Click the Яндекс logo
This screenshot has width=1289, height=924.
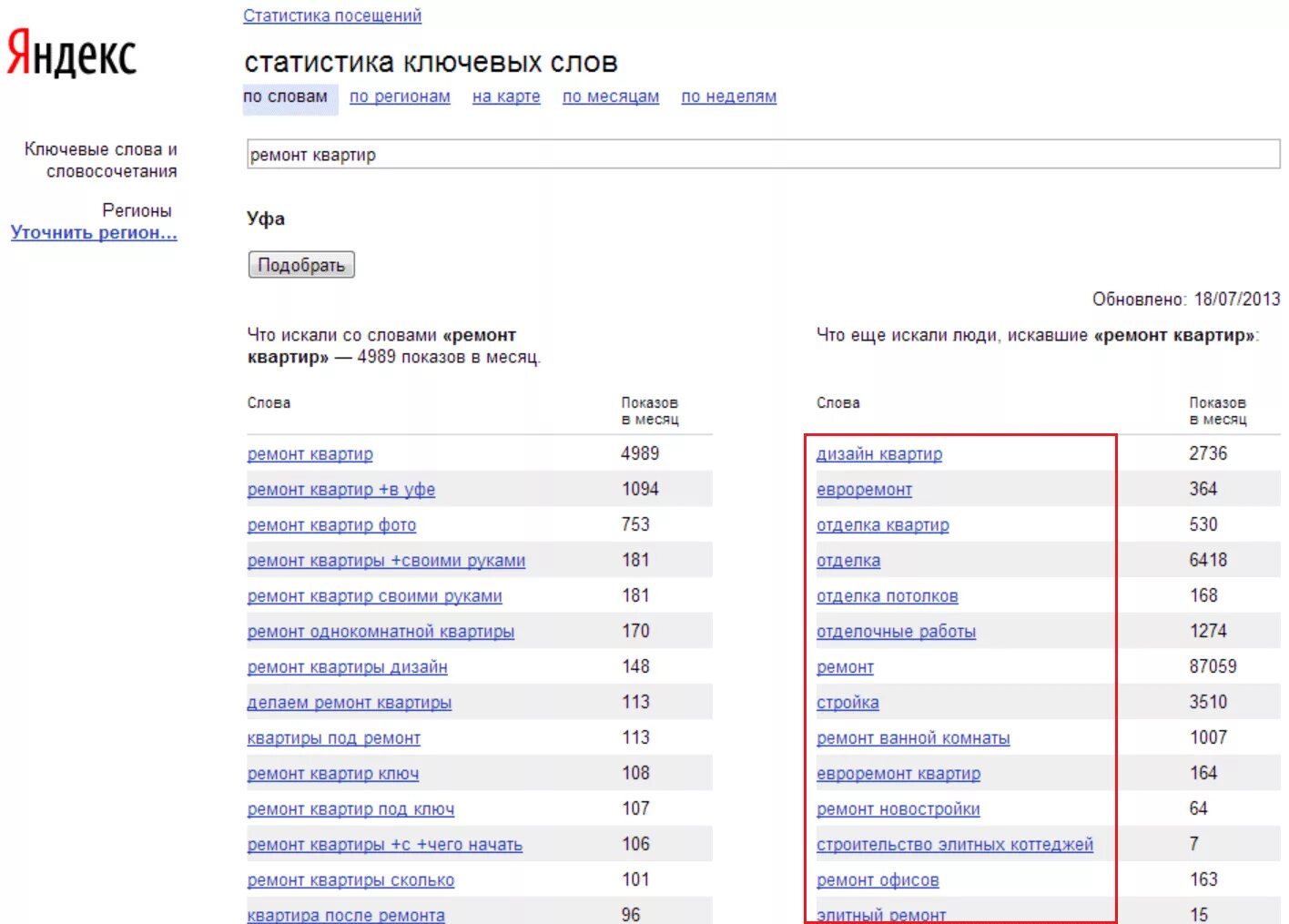pos(72,55)
